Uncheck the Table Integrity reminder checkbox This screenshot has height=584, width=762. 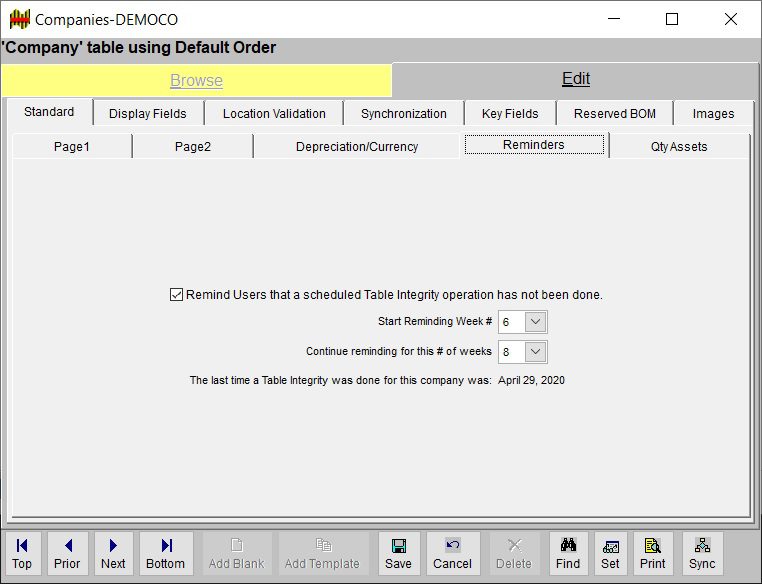click(x=177, y=295)
